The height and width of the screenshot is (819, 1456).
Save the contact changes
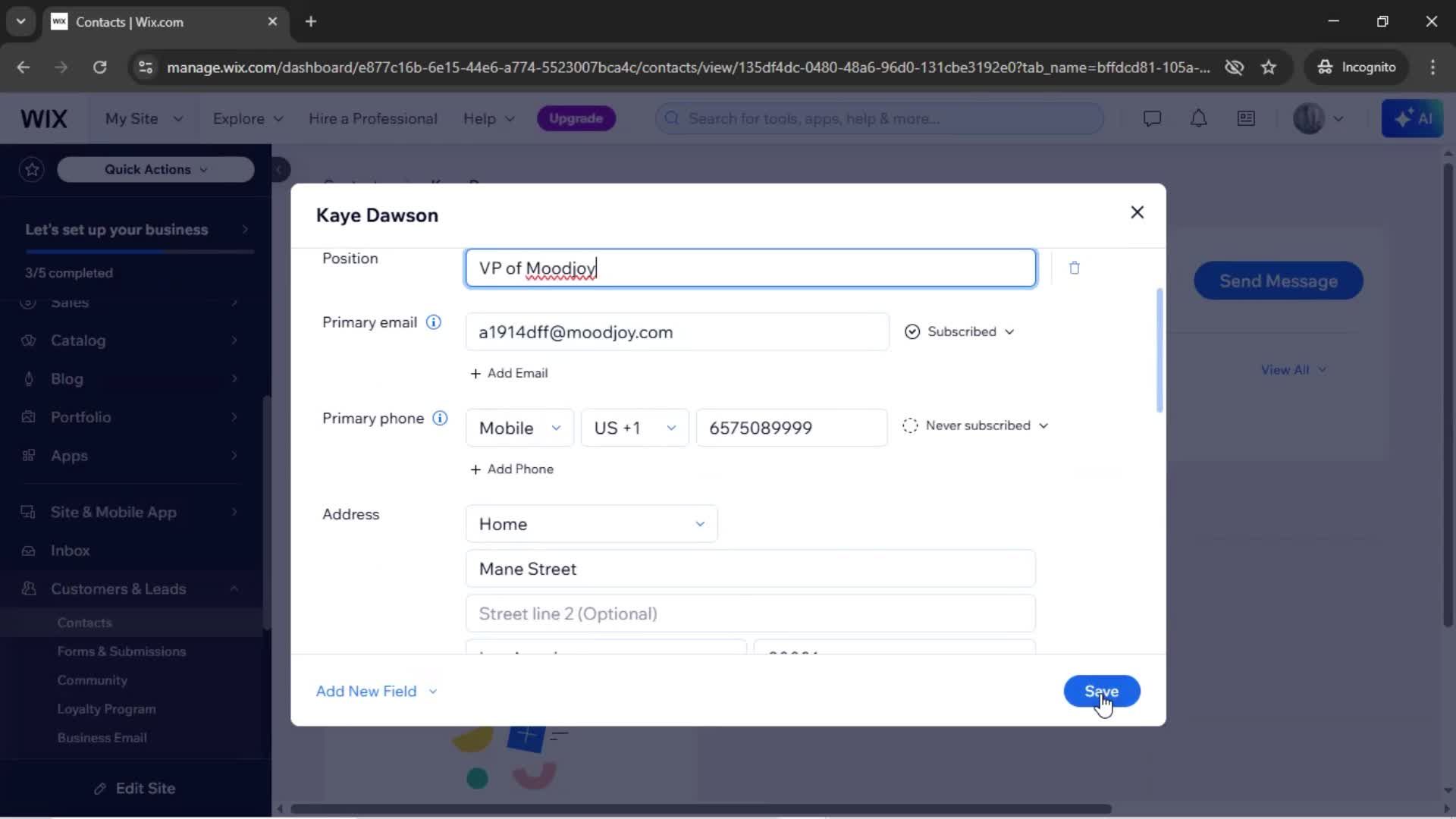tap(1101, 692)
